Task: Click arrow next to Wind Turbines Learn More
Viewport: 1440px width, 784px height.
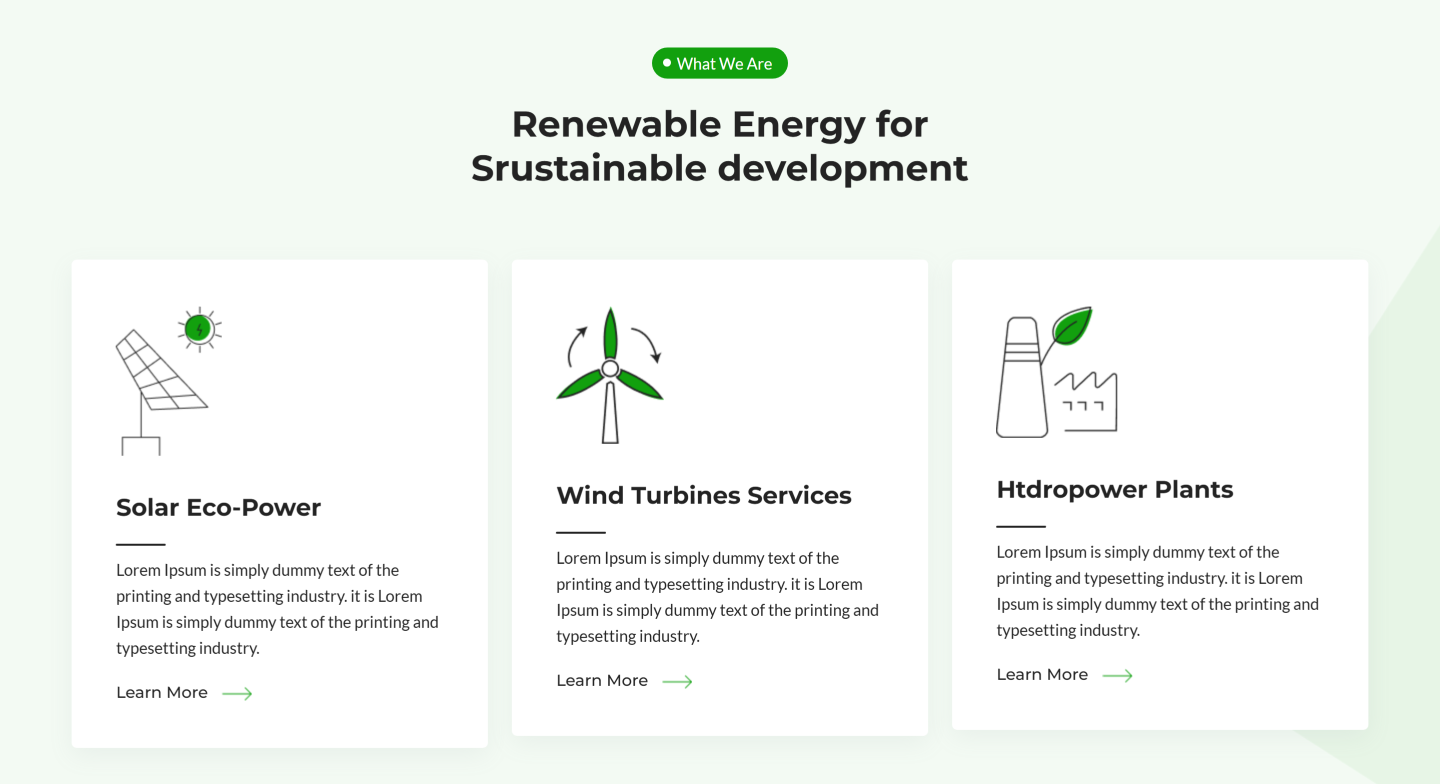Action: (x=677, y=682)
